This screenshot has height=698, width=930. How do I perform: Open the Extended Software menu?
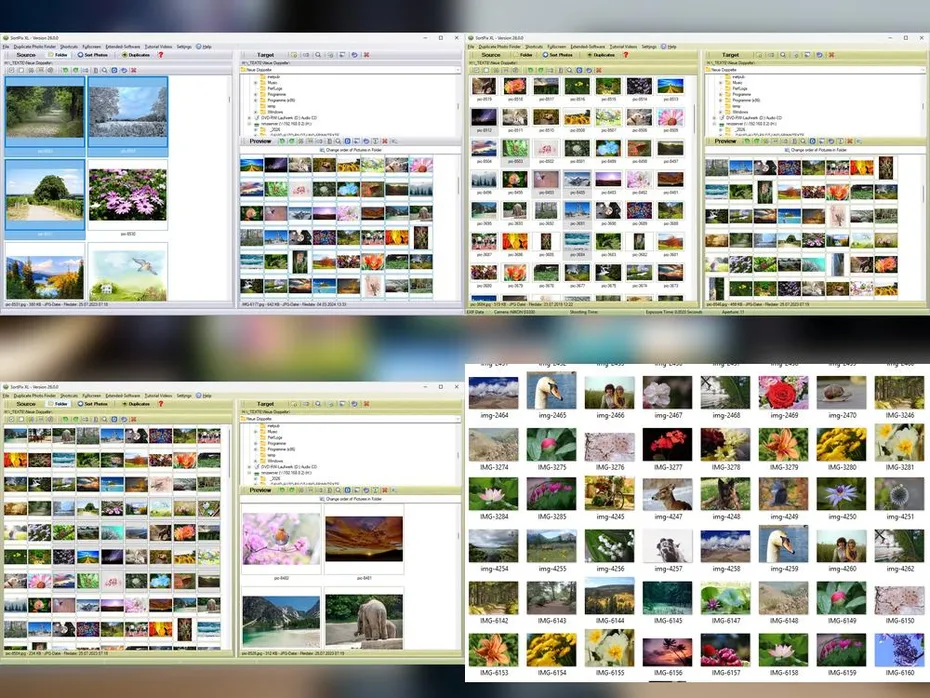coord(122,45)
